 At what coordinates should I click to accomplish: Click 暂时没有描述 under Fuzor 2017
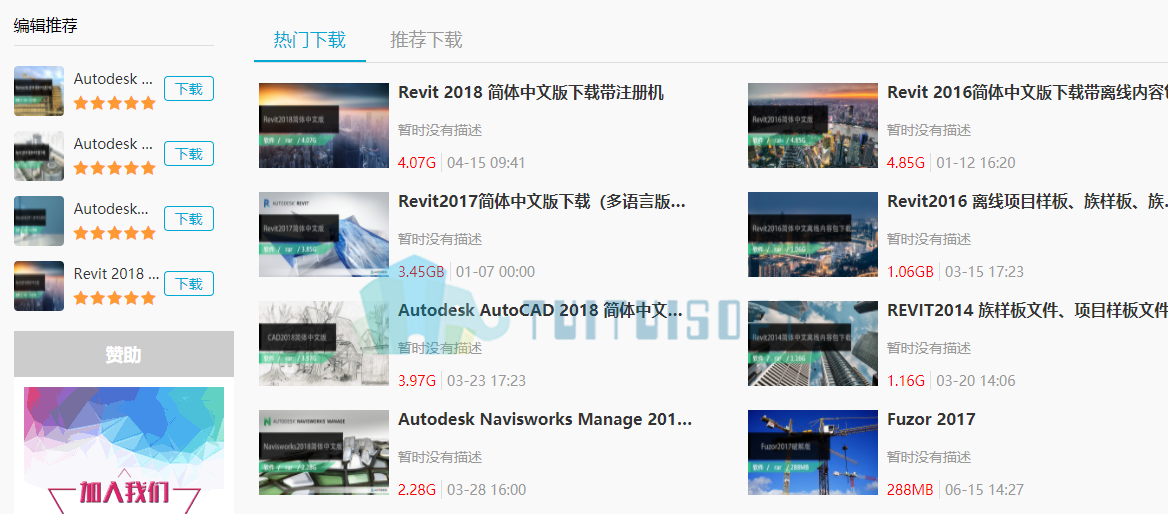pos(929,457)
